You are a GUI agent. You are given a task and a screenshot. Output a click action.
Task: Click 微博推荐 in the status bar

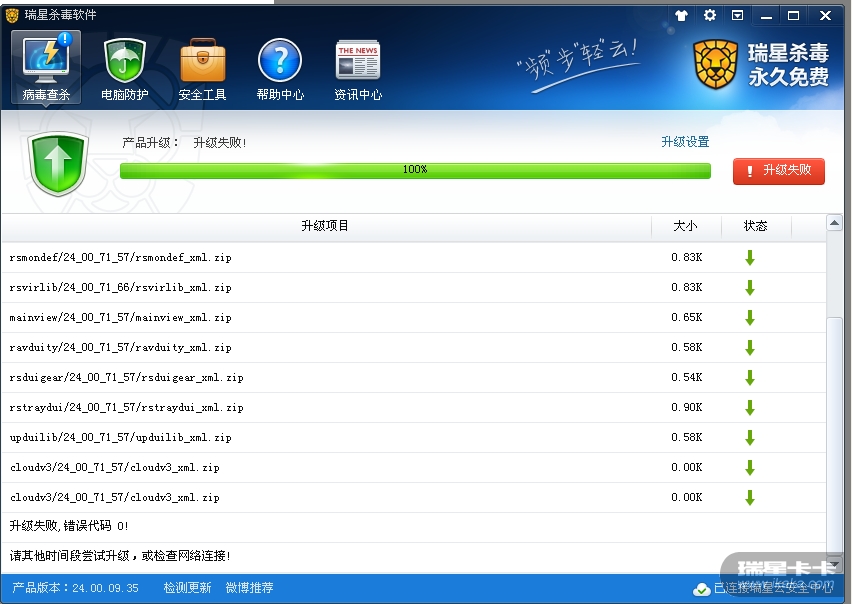(x=249, y=588)
